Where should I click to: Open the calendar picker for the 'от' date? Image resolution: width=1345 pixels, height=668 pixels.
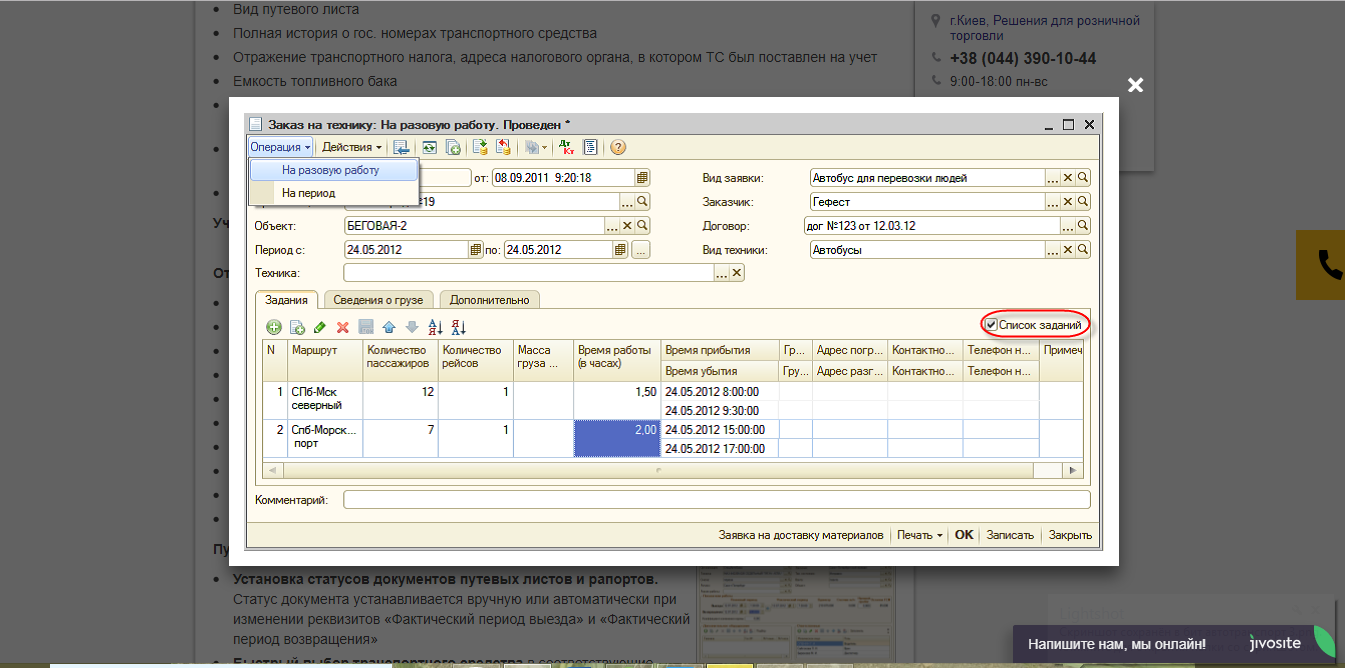tap(642, 178)
